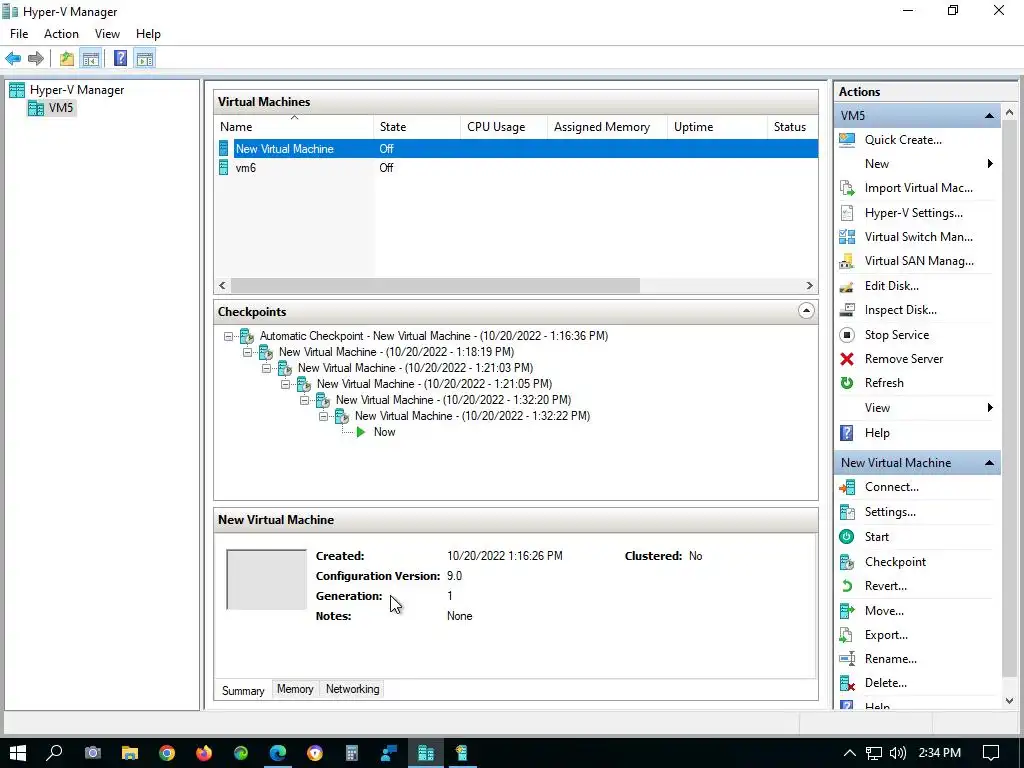Open Virtual SAN Manager
The width and height of the screenshot is (1024, 768).
coord(919,261)
